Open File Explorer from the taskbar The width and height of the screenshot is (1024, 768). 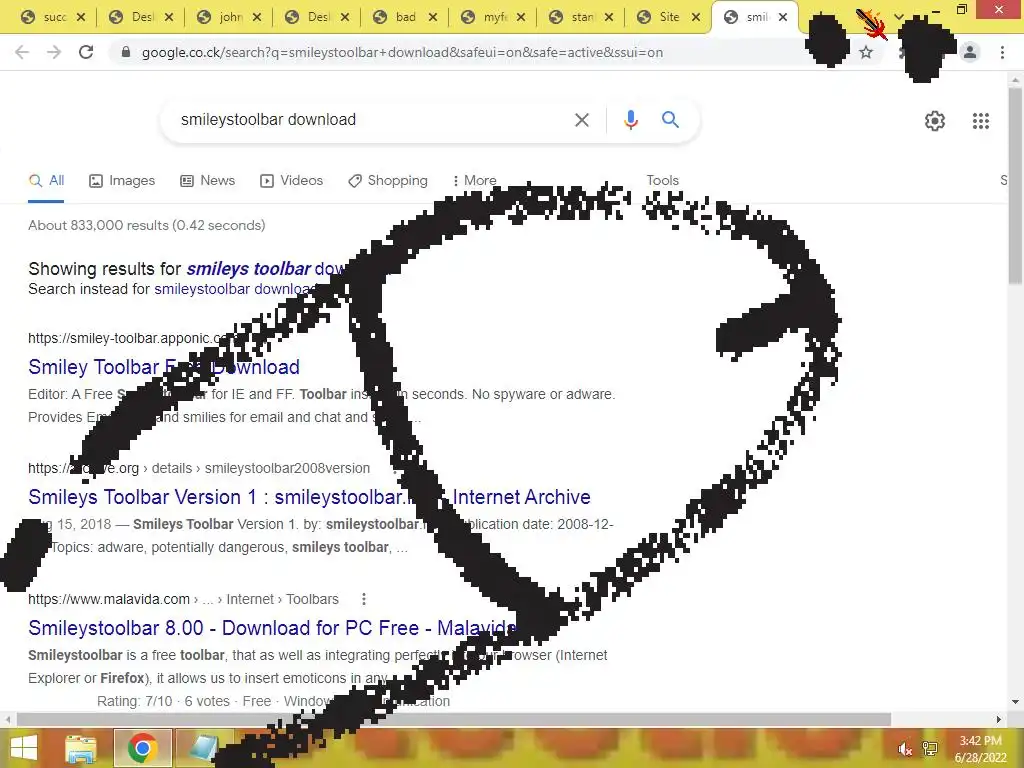click(x=81, y=748)
